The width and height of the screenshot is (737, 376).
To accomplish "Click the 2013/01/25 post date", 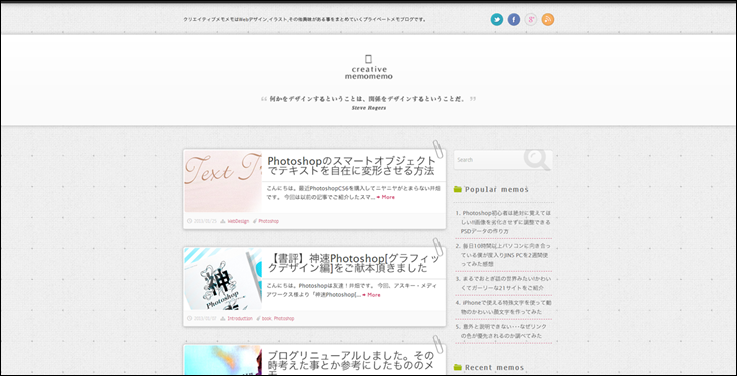I will point(205,221).
